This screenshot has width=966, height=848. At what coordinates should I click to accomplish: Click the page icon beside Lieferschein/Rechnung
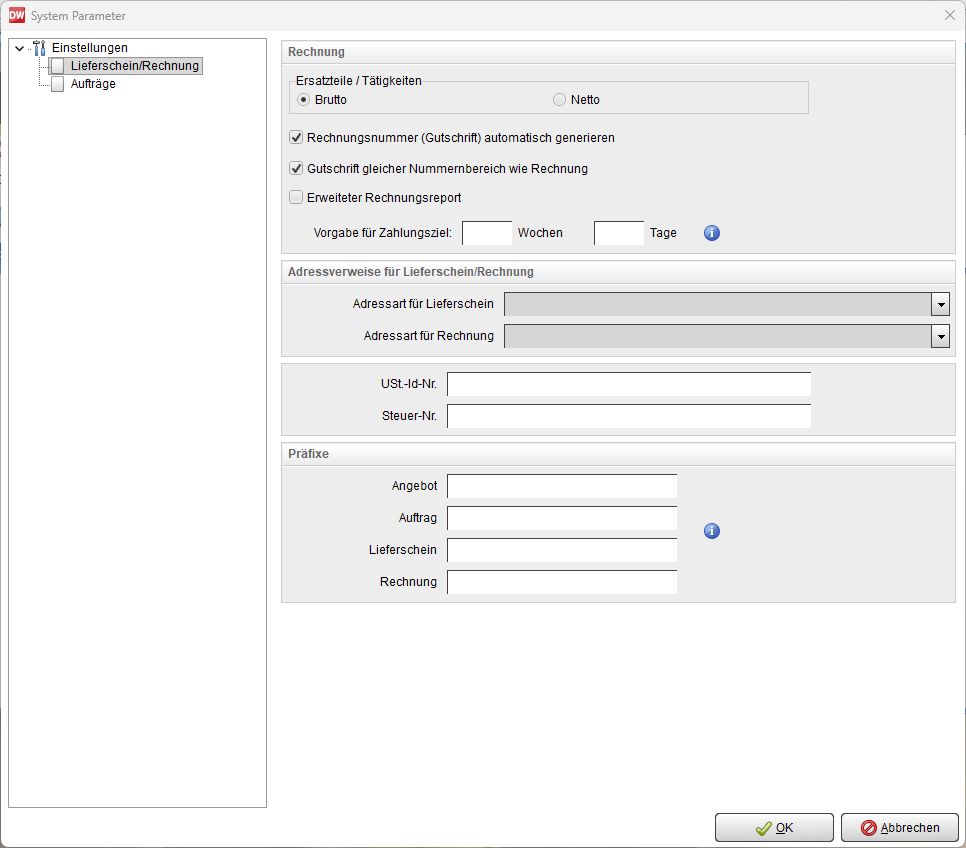pos(58,66)
